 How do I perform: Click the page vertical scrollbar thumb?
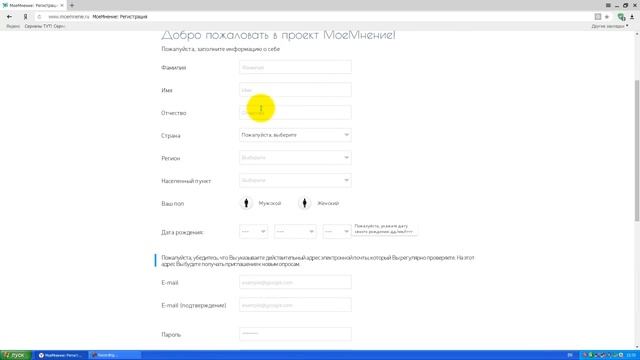tap(637, 150)
